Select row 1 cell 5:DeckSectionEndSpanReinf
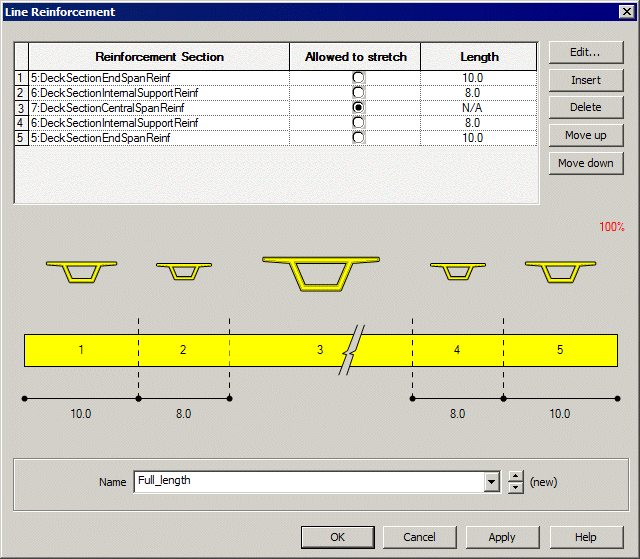Image resolution: width=640 pixels, height=559 pixels. coord(159,78)
